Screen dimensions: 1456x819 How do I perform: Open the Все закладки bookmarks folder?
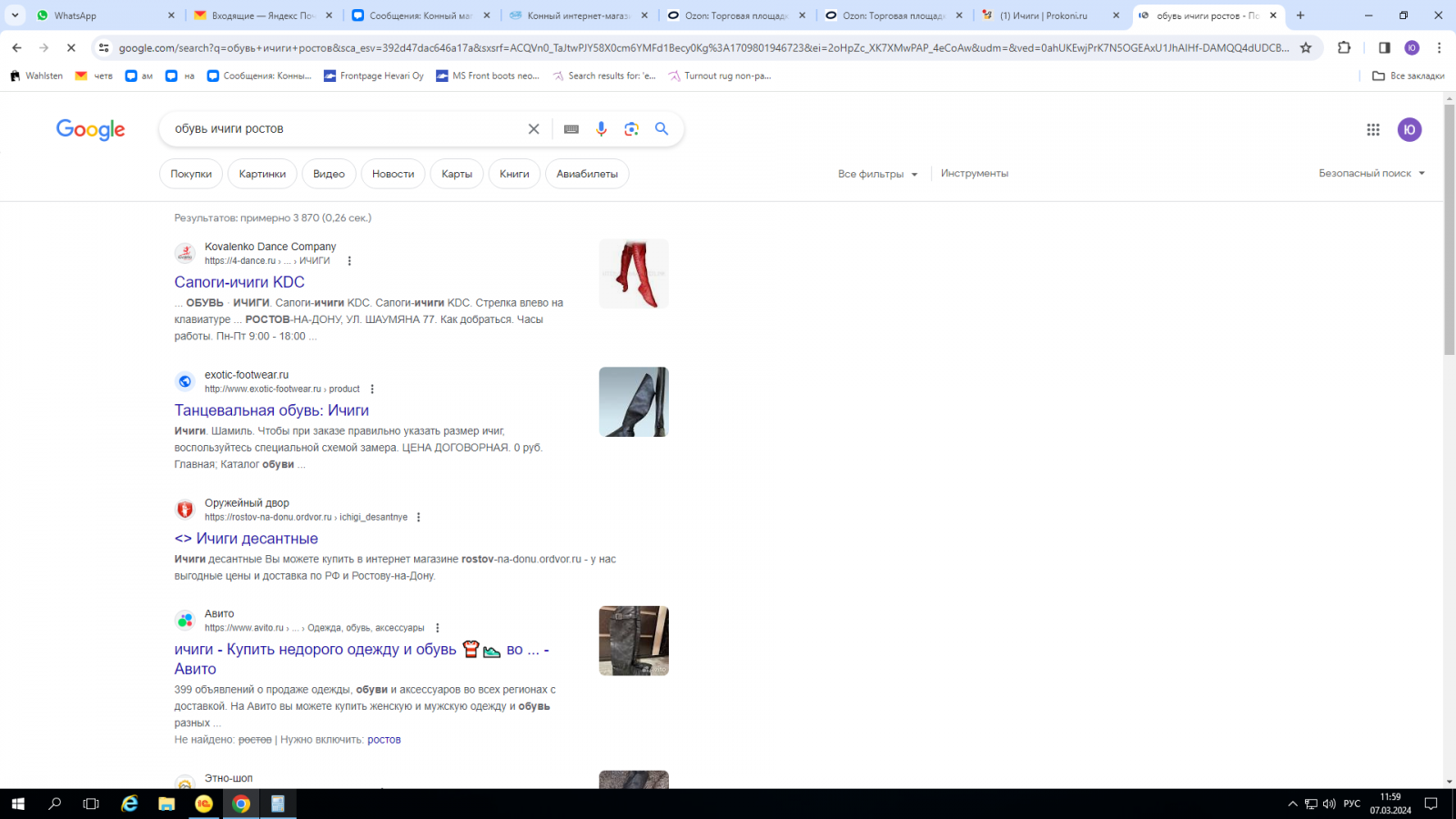[1408, 76]
